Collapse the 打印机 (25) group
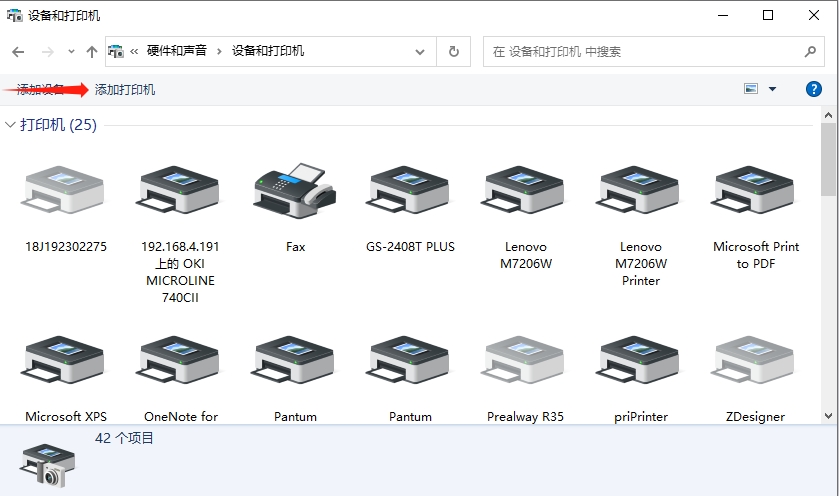The width and height of the screenshot is (839, 496). 10,125
